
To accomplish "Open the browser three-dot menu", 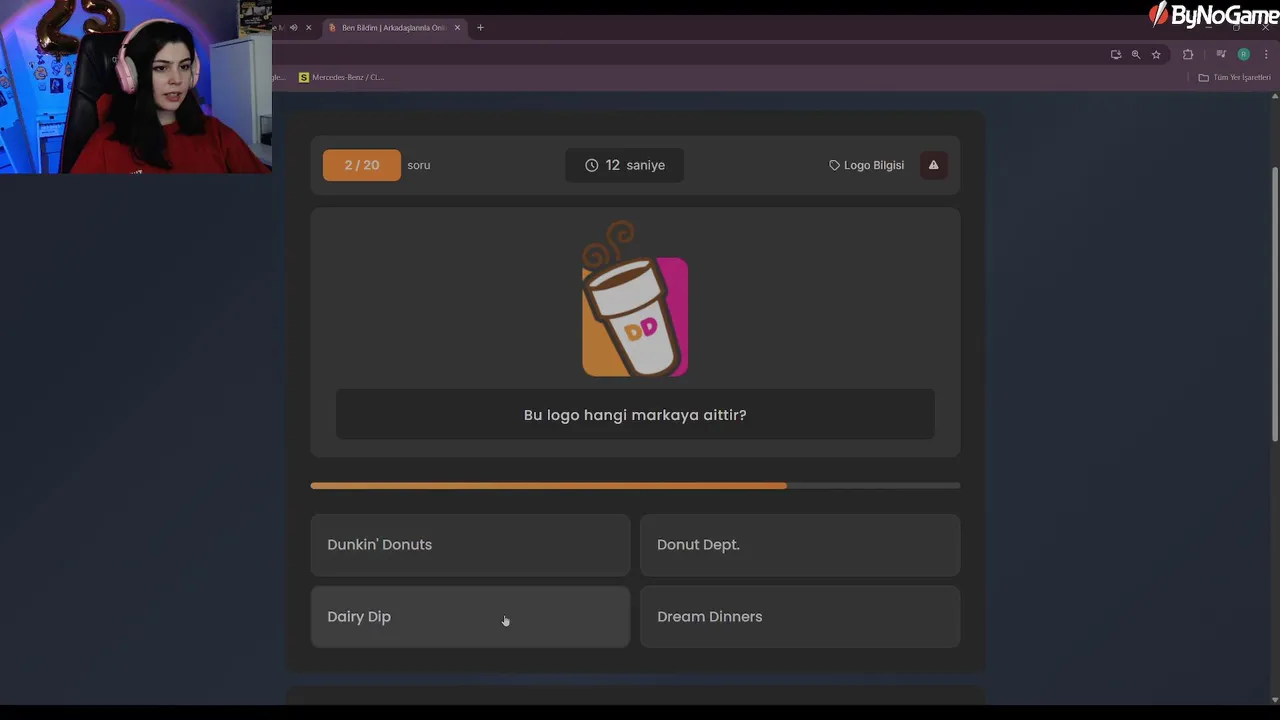I will coord(1266,54).
